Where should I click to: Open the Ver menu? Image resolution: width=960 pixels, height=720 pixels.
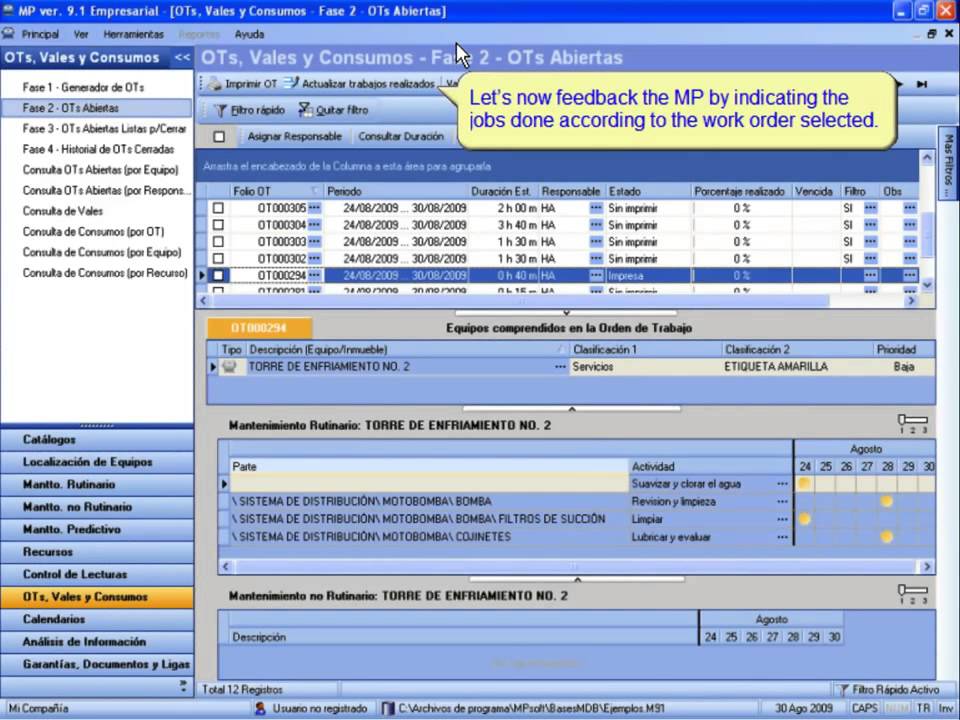pyautogui.click(x=81, y=34)
